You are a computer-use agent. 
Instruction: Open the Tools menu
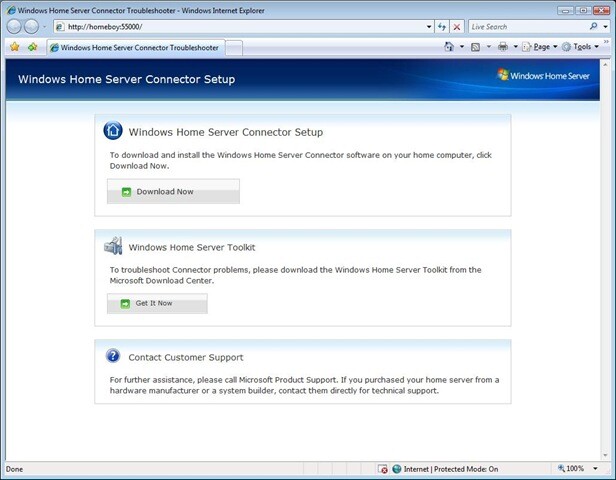581,47
